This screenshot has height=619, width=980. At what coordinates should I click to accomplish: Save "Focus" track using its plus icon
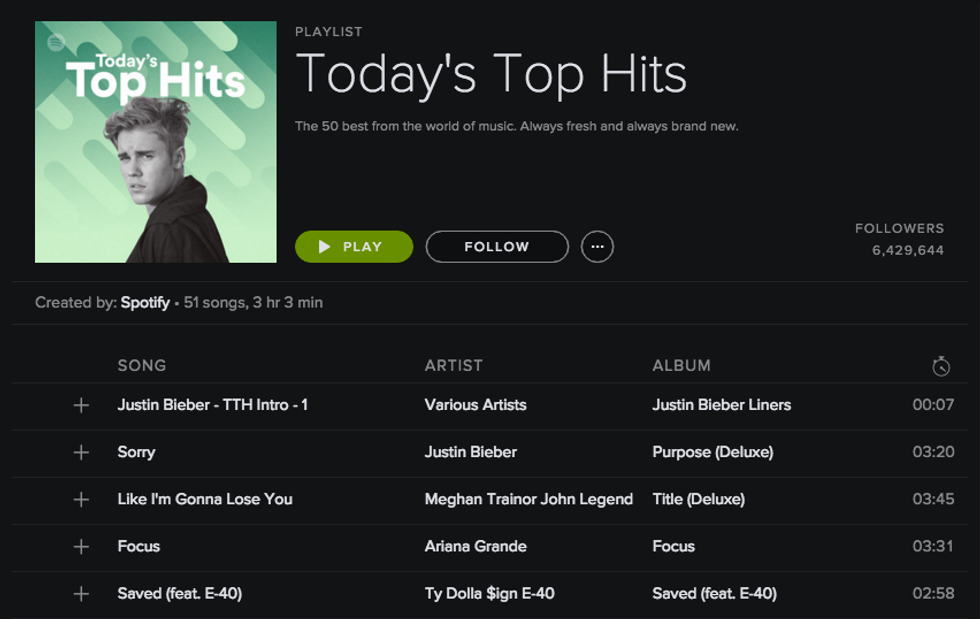(x=81, y=547)
